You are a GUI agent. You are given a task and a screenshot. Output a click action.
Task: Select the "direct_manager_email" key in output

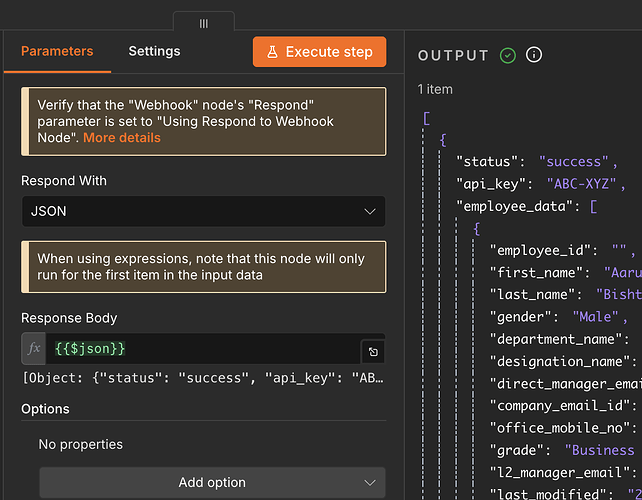(x=566, y=384)
